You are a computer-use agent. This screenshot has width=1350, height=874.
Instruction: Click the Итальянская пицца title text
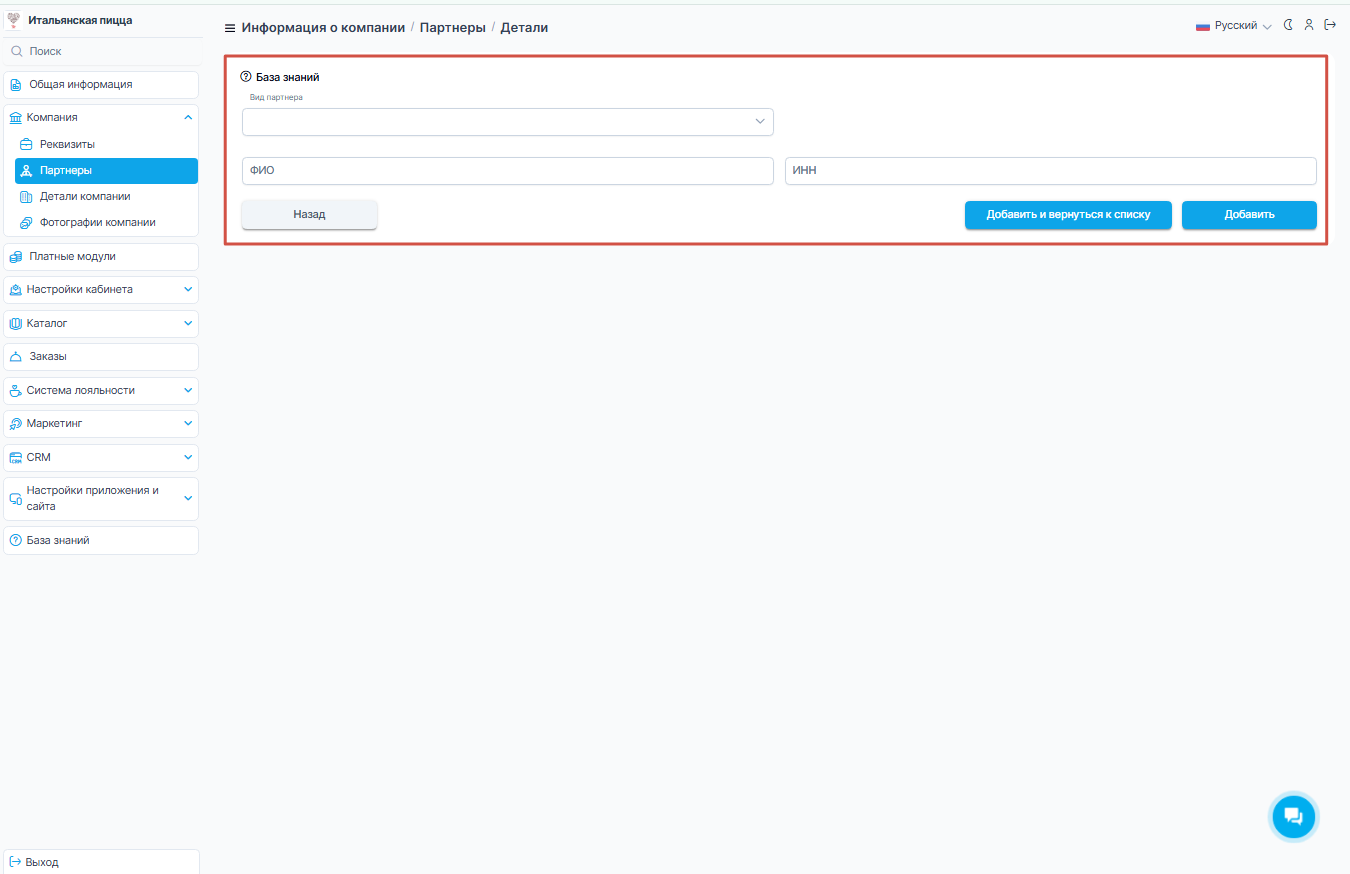pyautogui.click(x=80, y=20)
